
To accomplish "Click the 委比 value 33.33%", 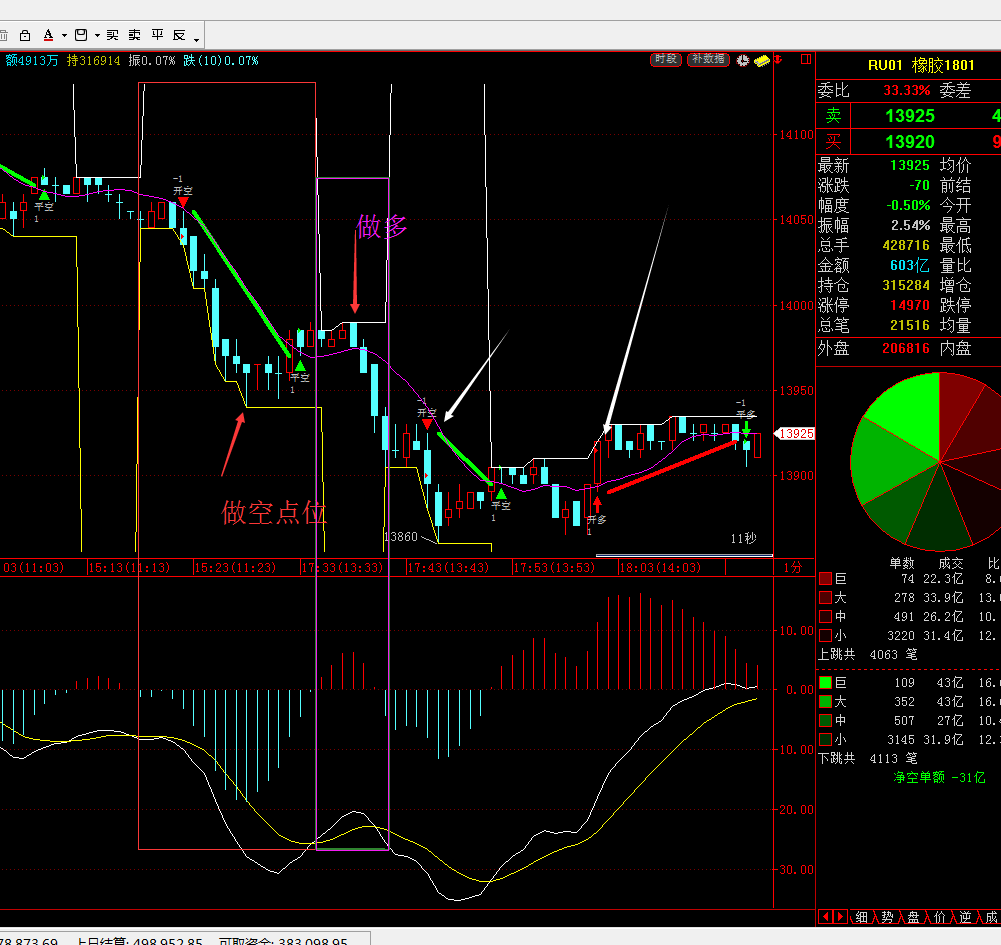I will 907,91.
